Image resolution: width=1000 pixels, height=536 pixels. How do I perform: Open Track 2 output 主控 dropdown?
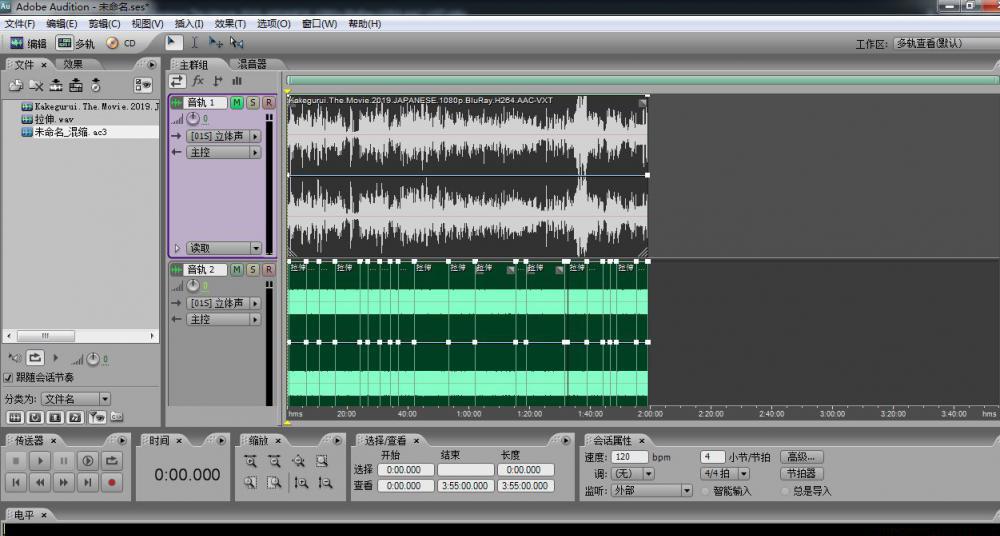[223, 320]
